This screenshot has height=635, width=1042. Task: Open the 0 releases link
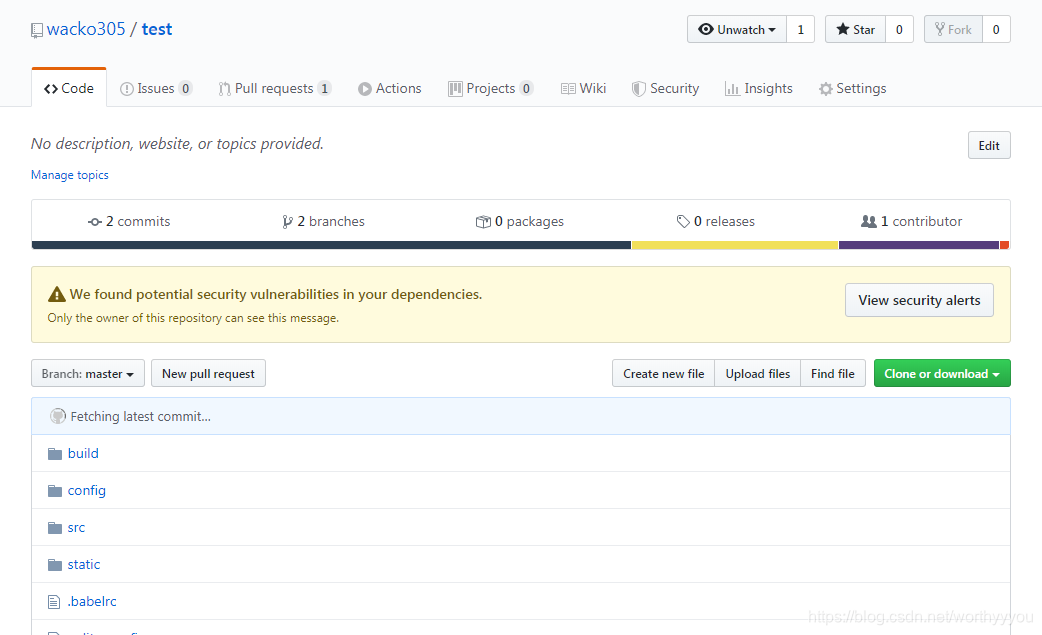coord(716,221)
